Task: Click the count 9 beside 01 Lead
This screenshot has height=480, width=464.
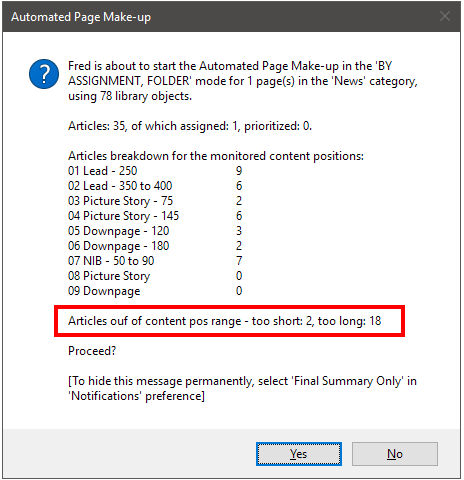Action: [239, 171]
